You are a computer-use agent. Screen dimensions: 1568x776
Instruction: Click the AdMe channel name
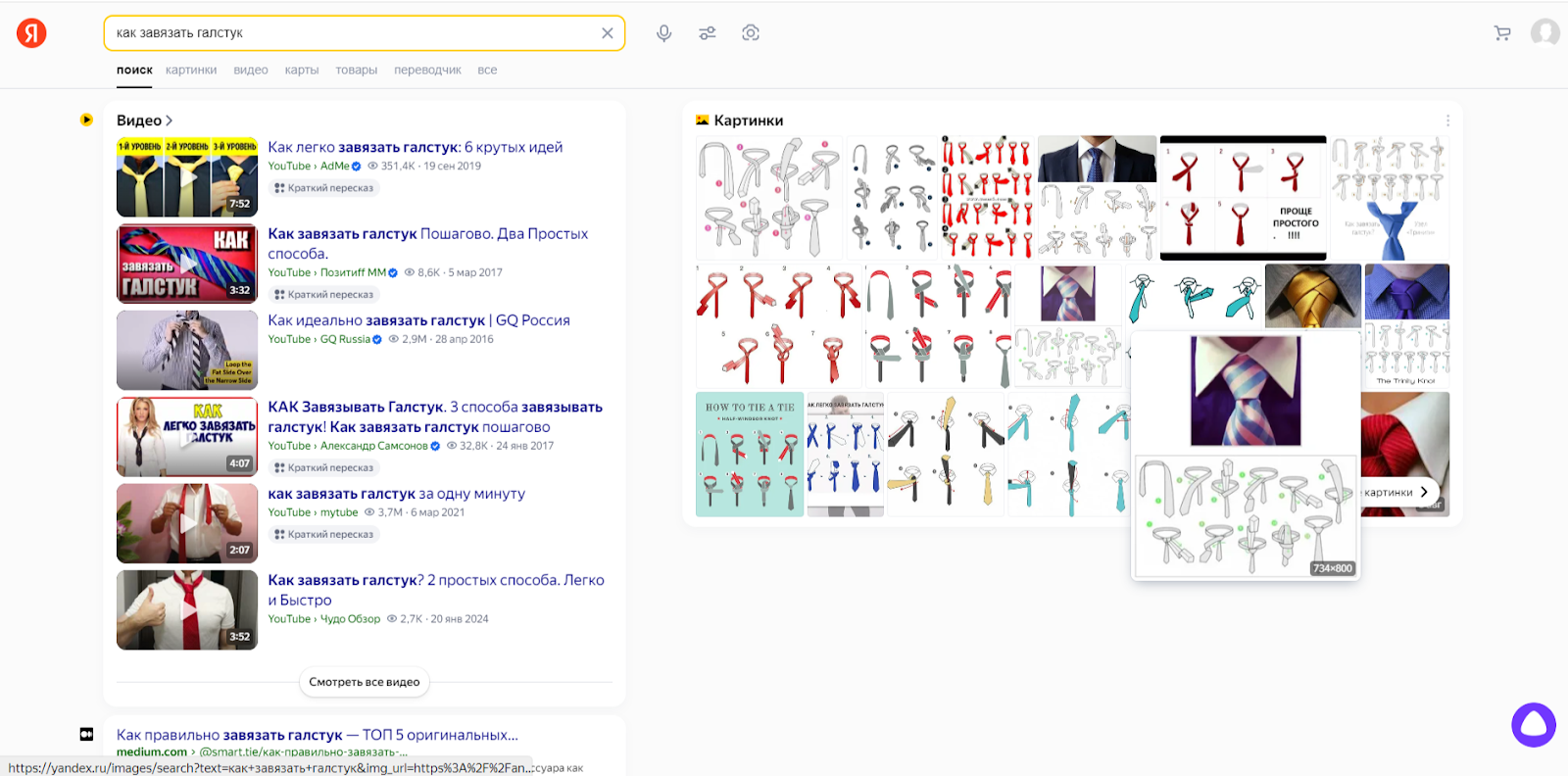pyautogui.click(x=334, y=167)
